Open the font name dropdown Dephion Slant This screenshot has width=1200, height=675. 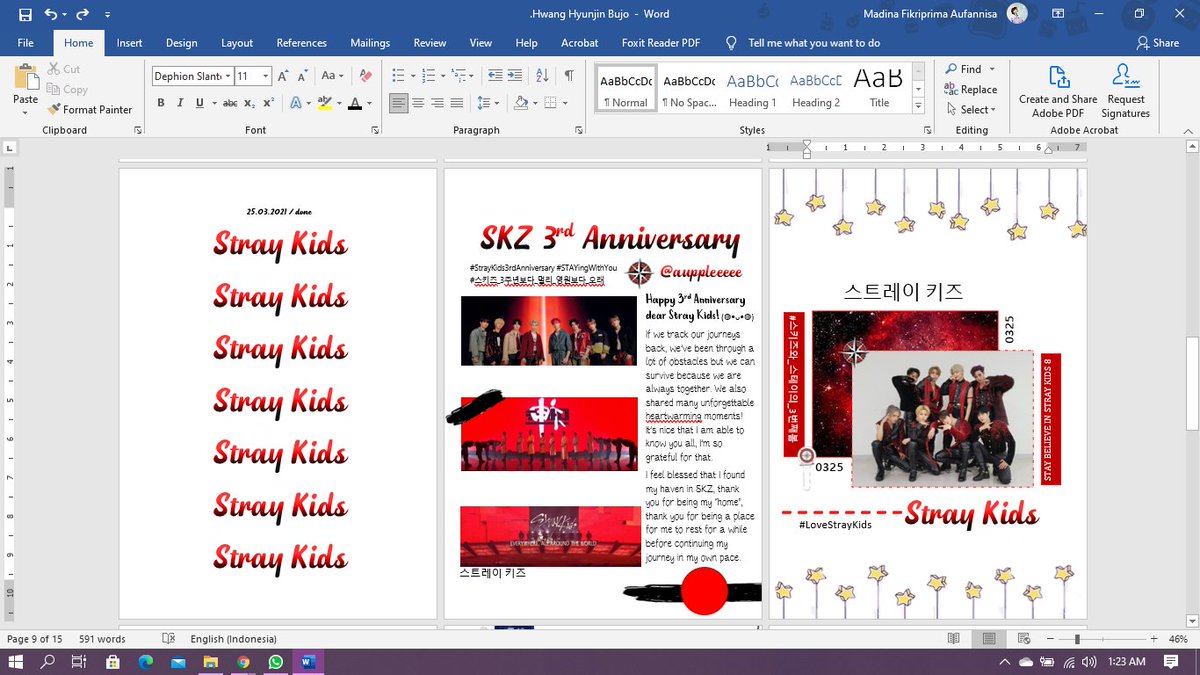tap(228, 76)
